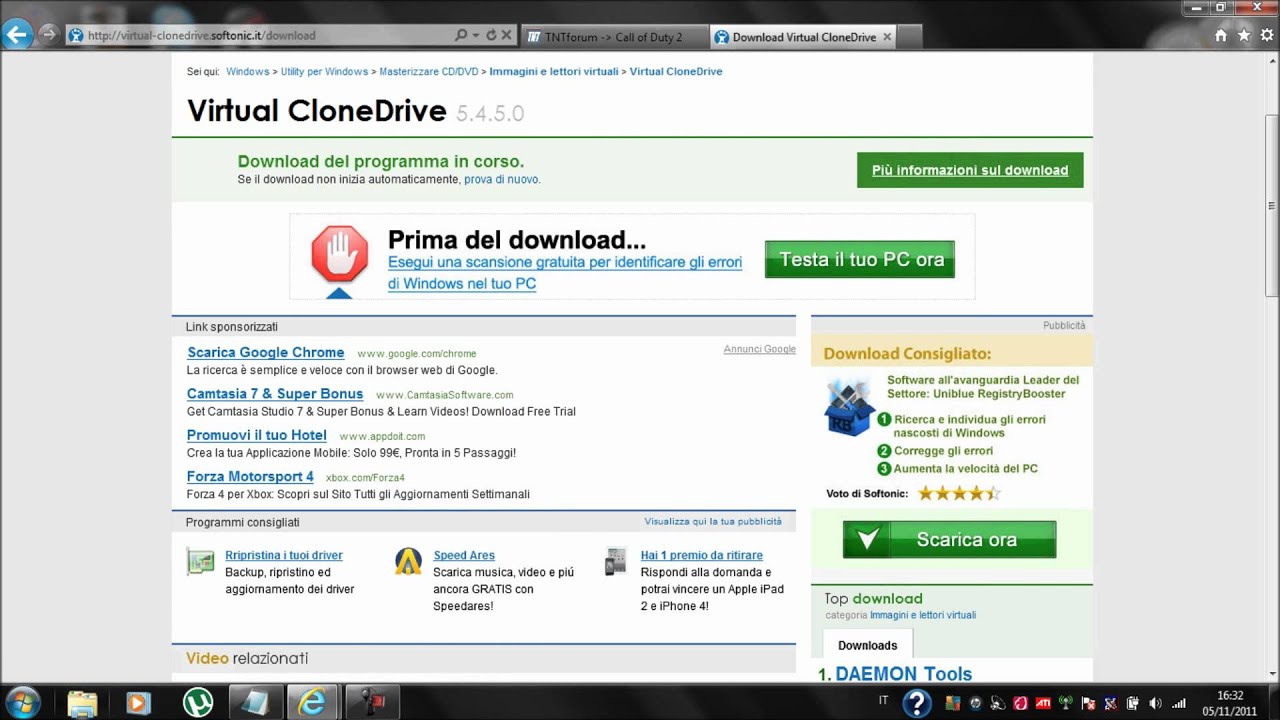Open Masterizzare CD/DVD breadcrumb link

coord(429,72)
